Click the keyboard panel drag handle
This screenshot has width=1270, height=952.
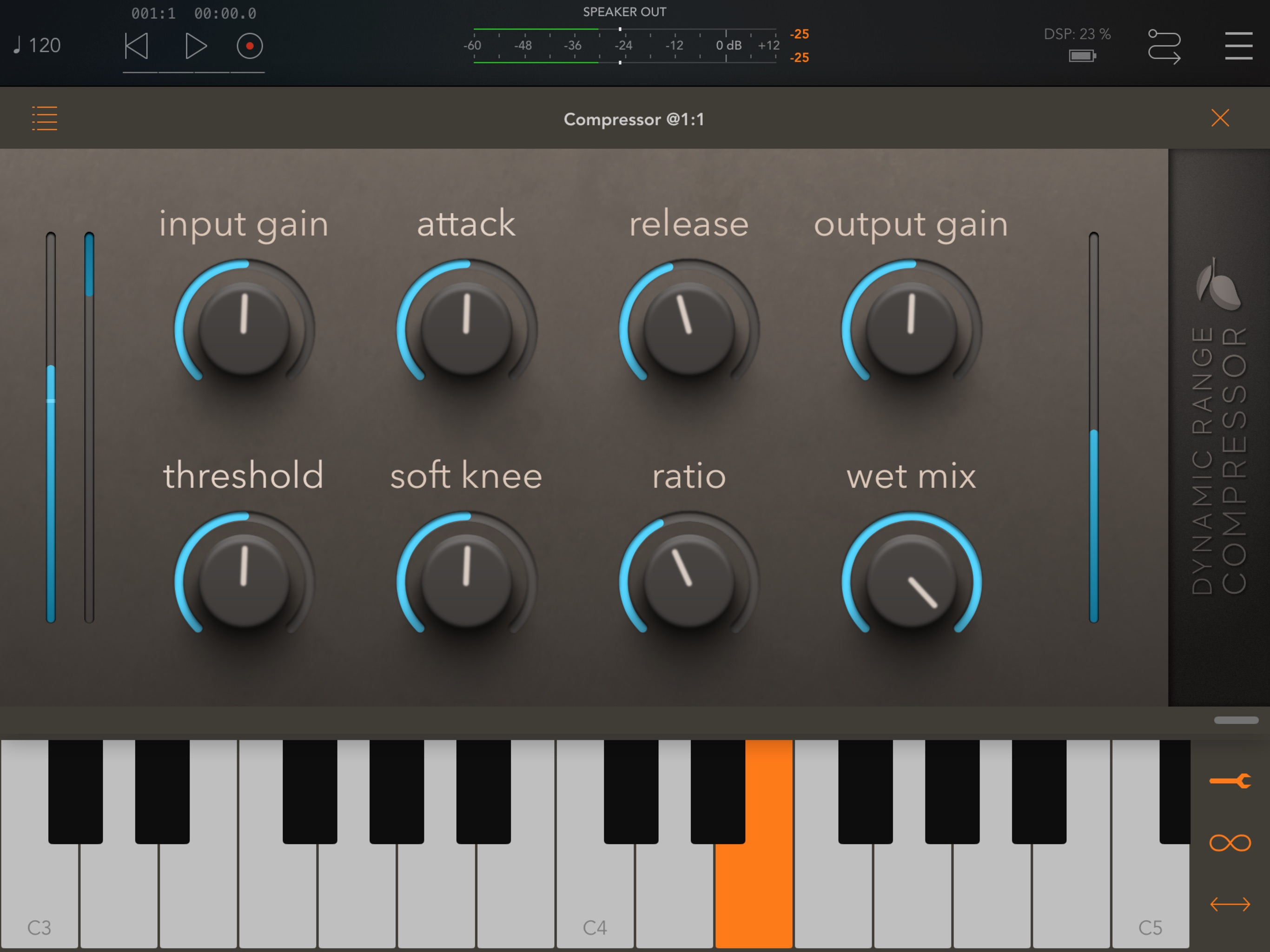[1236, 720]
